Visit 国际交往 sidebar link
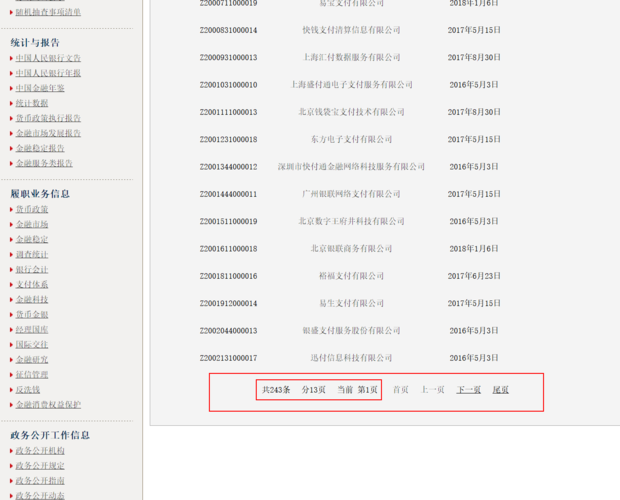The height and width of the screenshot is (500, 620). point(32,345)
